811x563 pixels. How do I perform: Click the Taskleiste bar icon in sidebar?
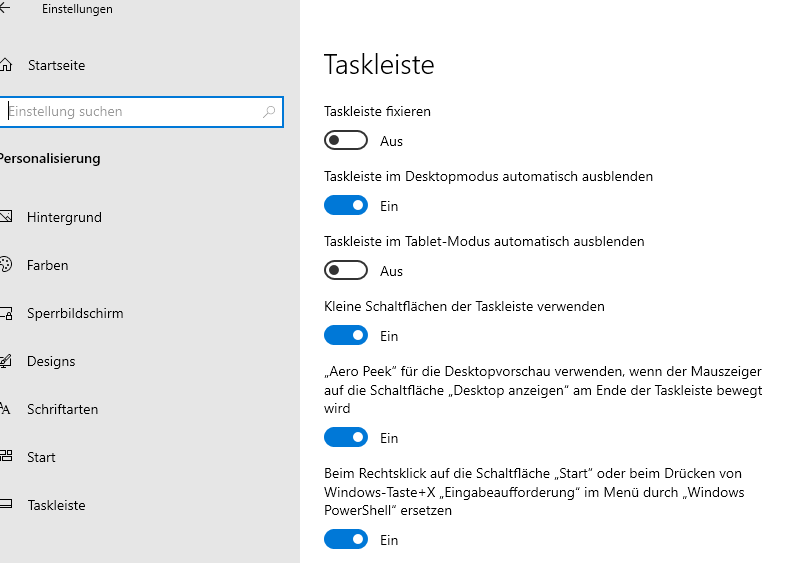[x=6, y=504]
